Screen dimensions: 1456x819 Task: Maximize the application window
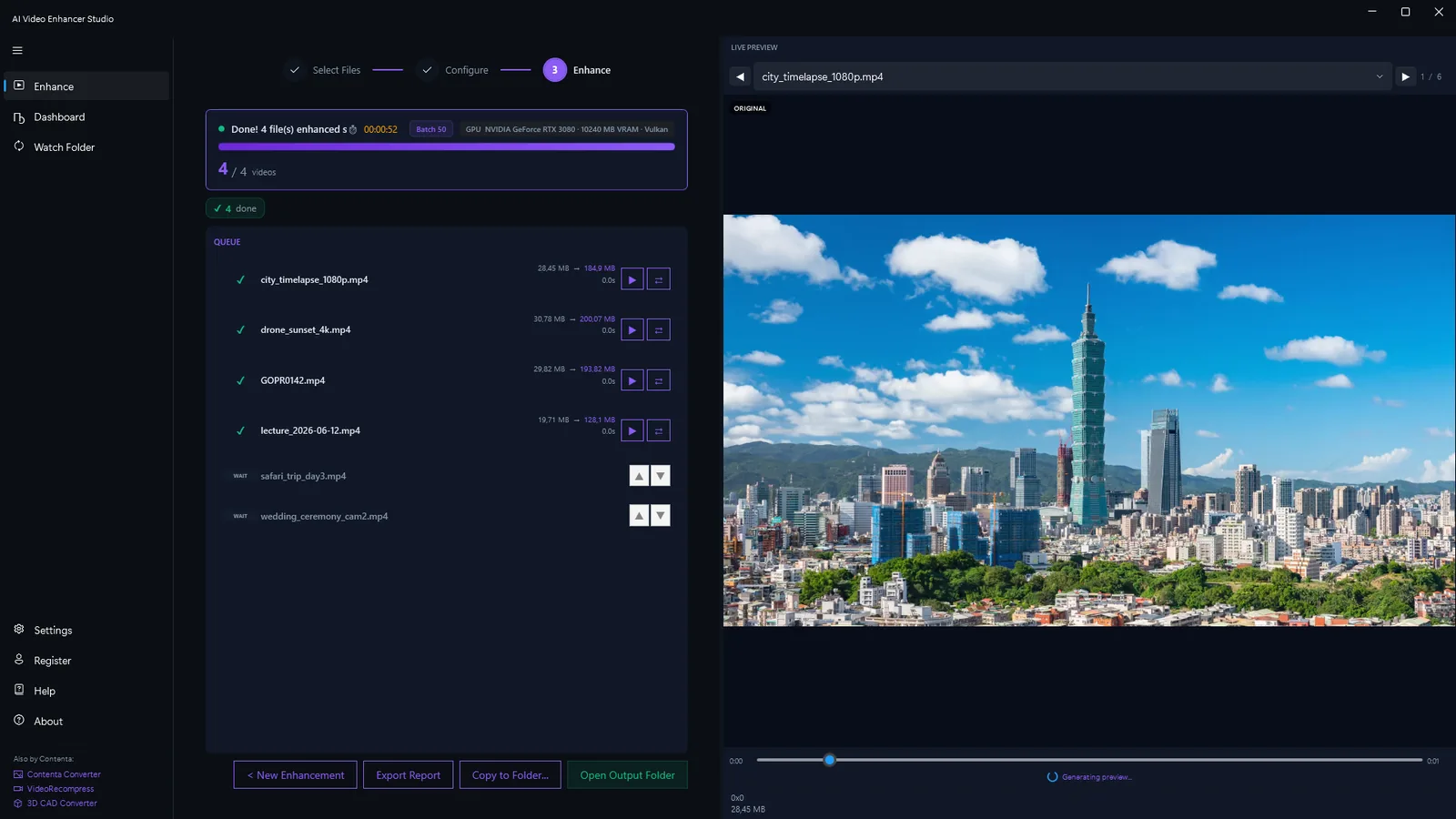(x=1405, y=12)
